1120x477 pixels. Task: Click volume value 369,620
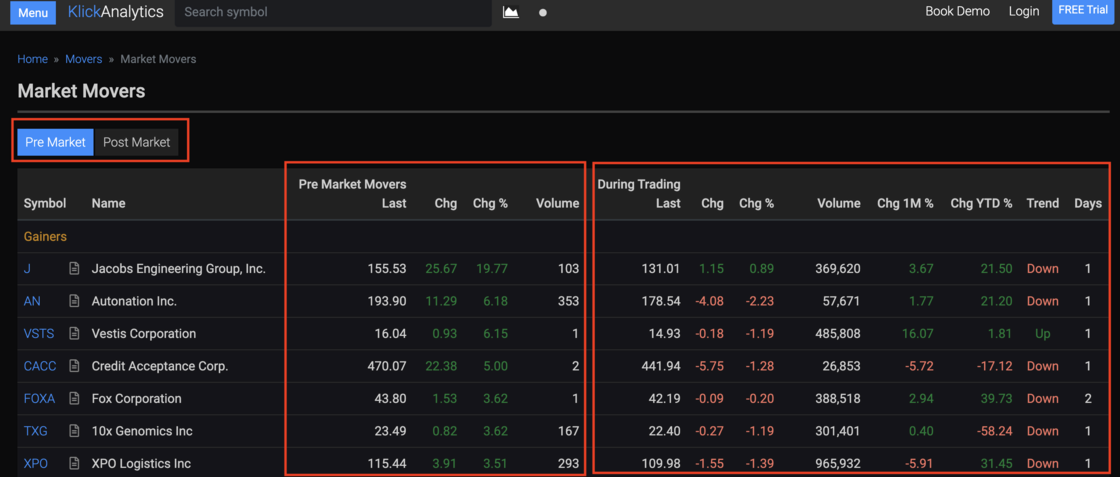[x=838, y=269]
